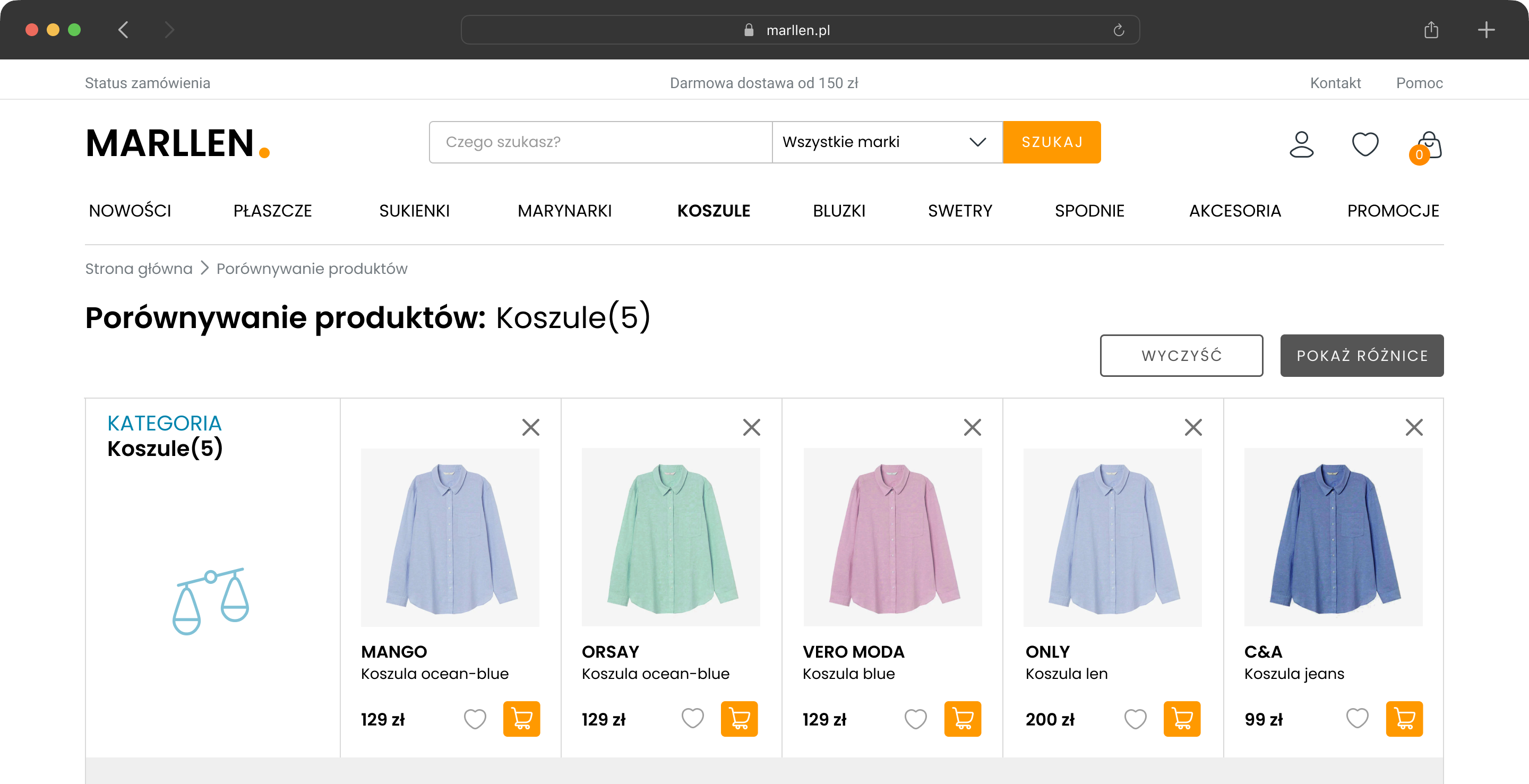
Task: Toggle favorite heart for VERO MODA shirt
Action: [915, 719]
